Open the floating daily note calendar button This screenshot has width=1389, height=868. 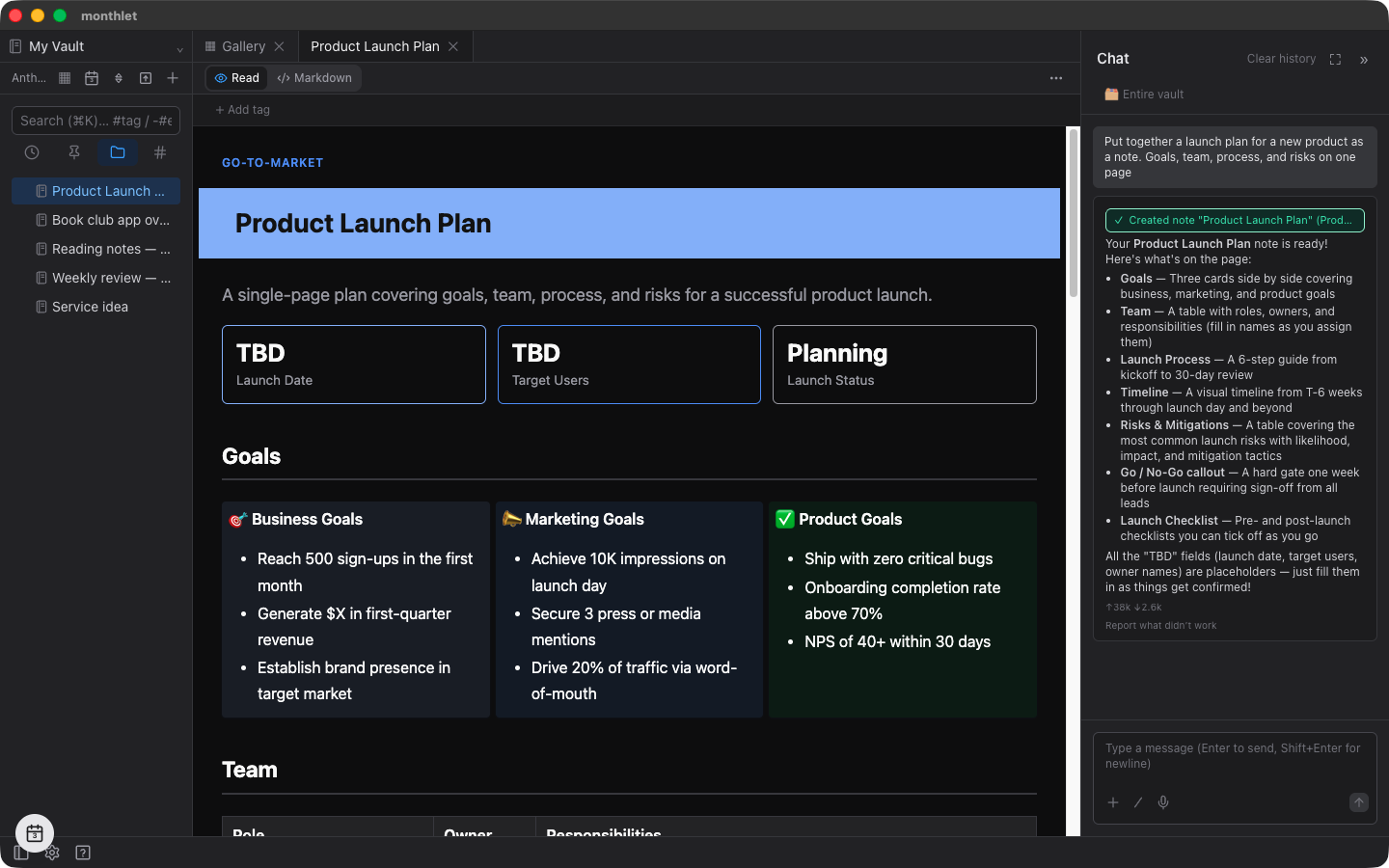click(x=35, y=833)
